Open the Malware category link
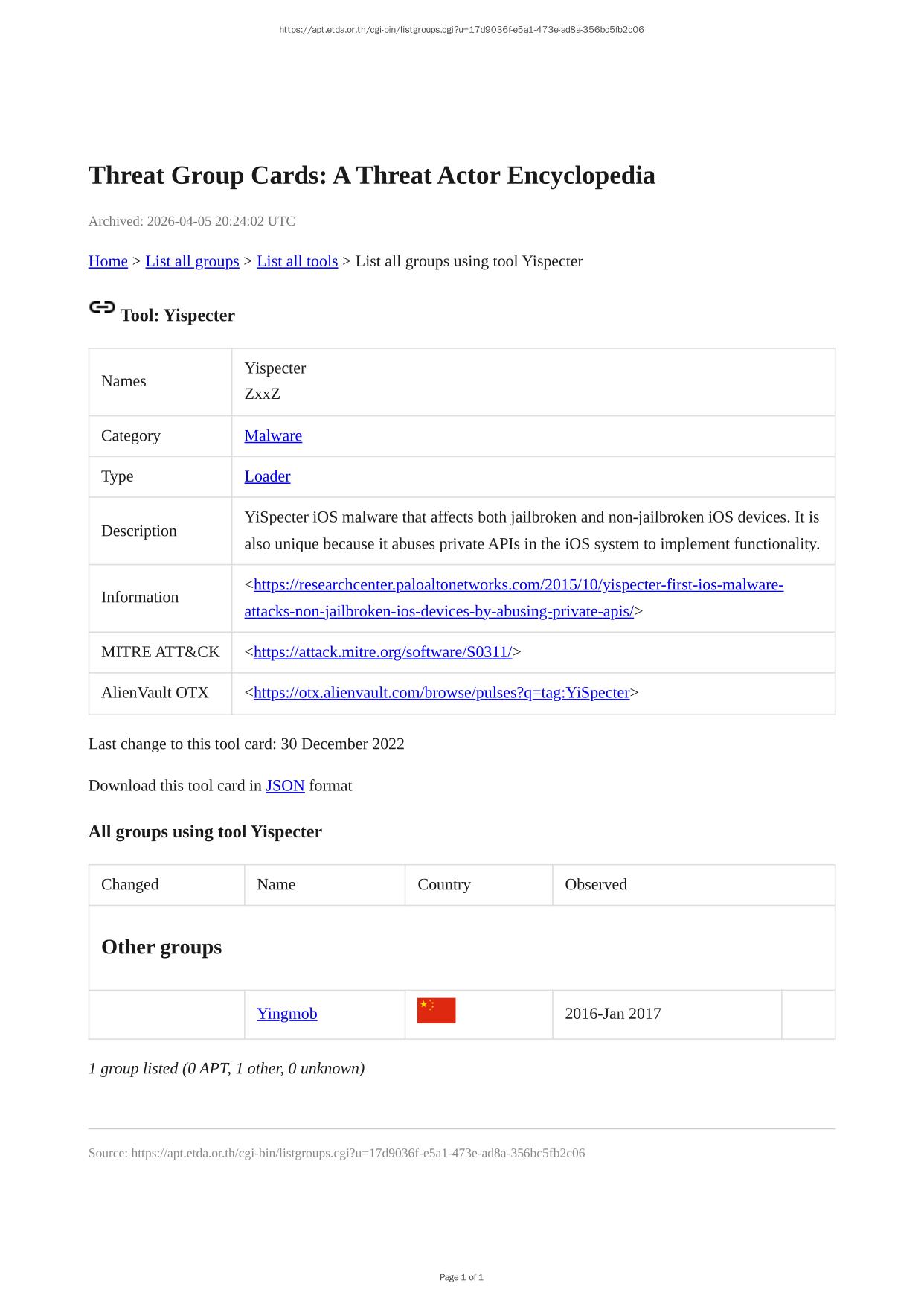924x1307 pixels. click(x=273, y=435)
